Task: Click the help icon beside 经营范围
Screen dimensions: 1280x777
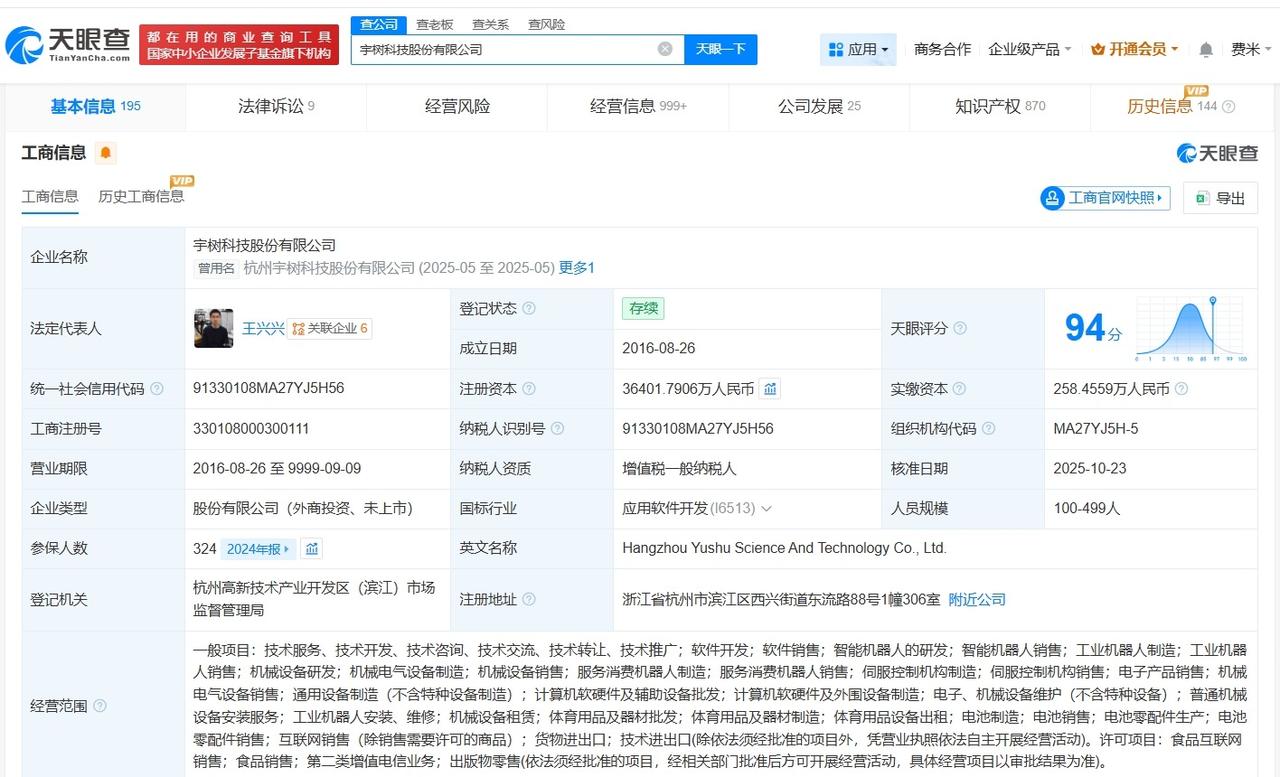Action: [98, 706]
